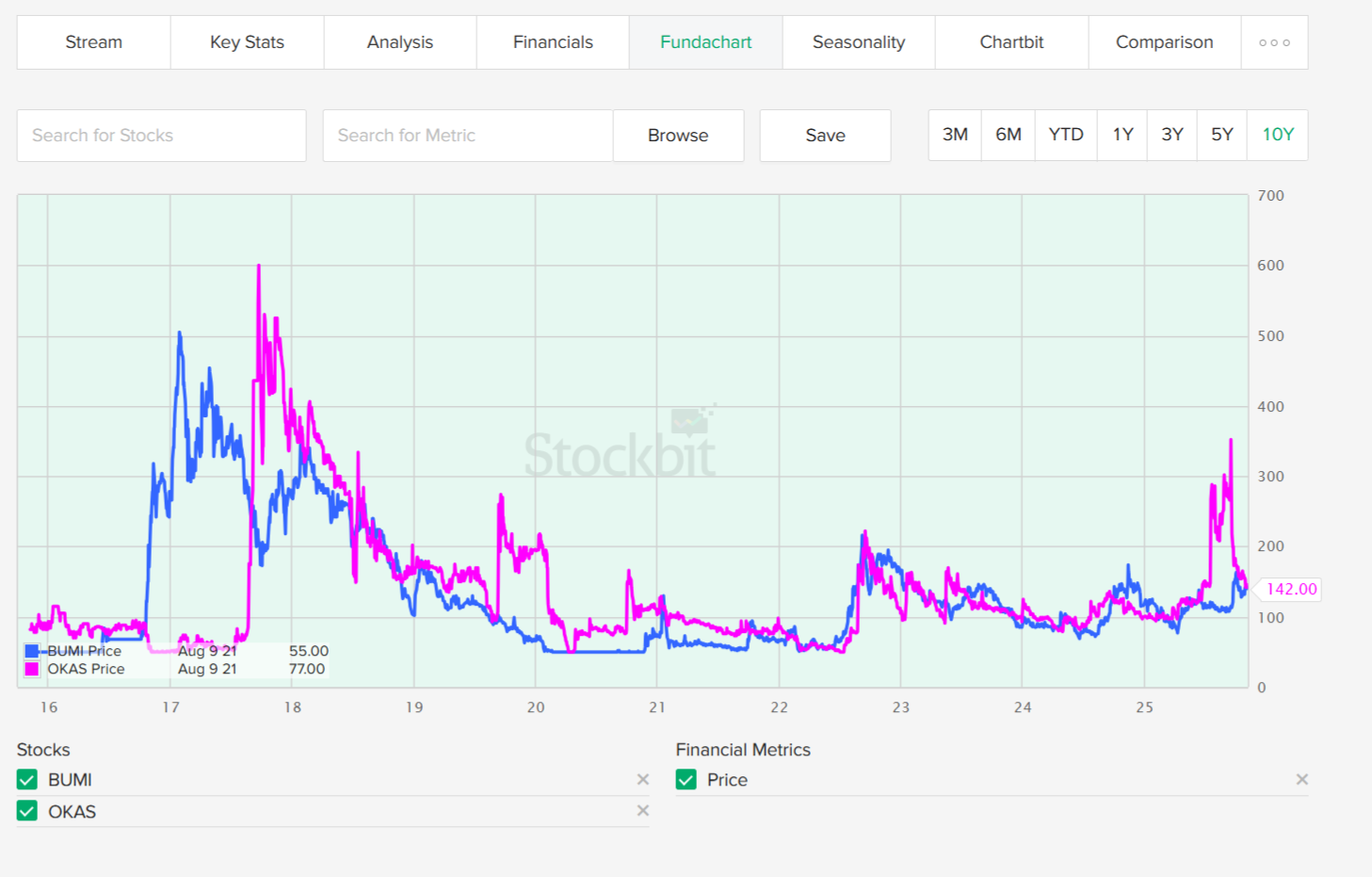Open the Financials tab

pos(553,42)
